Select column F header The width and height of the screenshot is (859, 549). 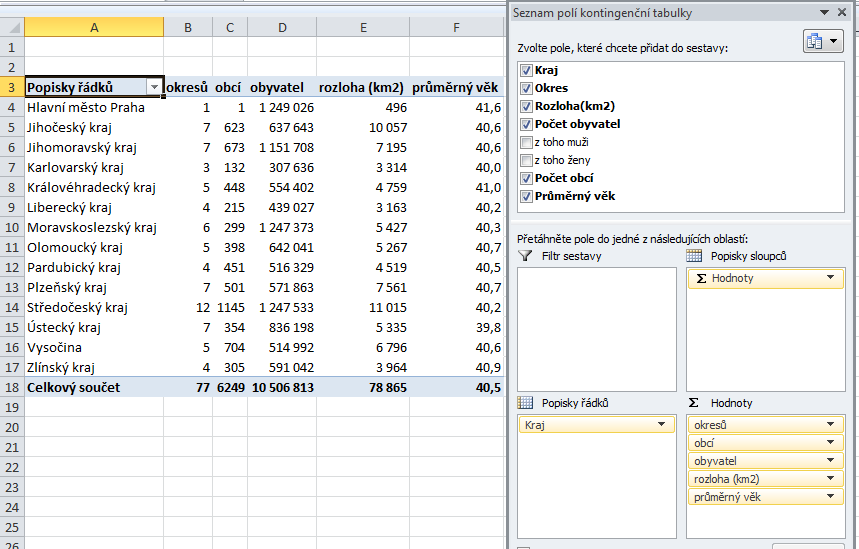tap(456, 27)
